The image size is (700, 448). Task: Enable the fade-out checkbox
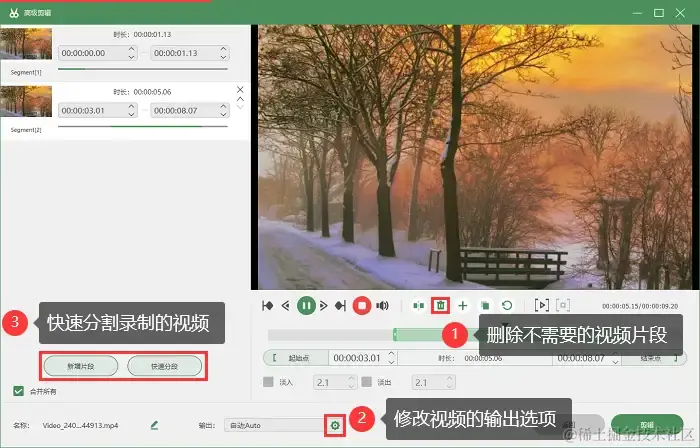tap(367, 382)
